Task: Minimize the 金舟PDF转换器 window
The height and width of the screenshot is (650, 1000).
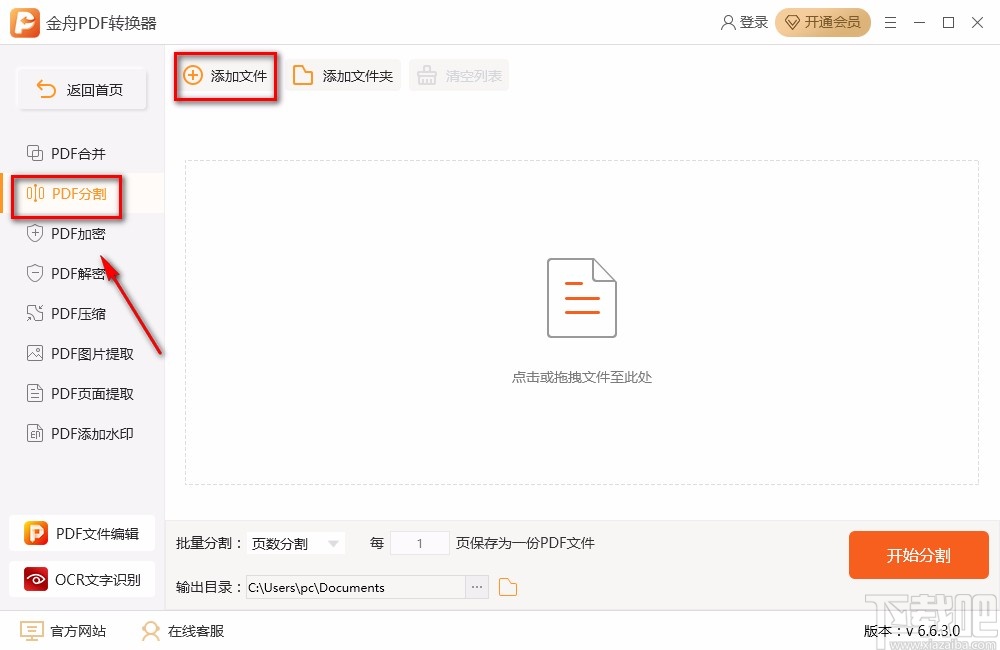Action: pyautogui.click(x=919, y=23)
